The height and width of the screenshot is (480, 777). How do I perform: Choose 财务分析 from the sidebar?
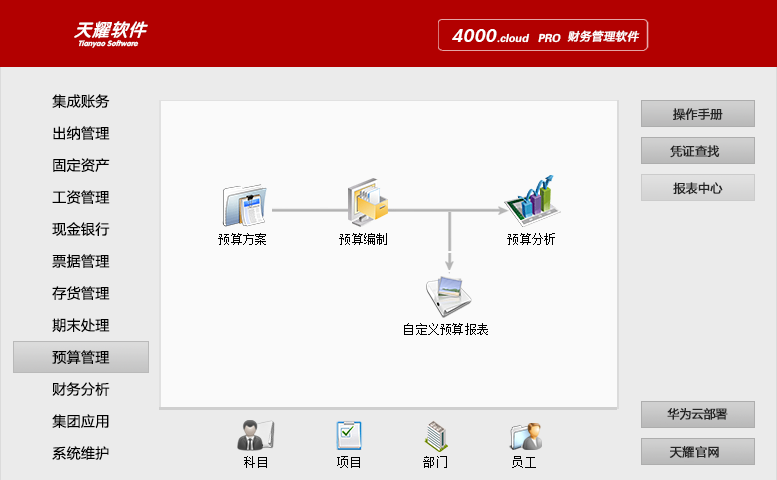click(x=81, y=389)
